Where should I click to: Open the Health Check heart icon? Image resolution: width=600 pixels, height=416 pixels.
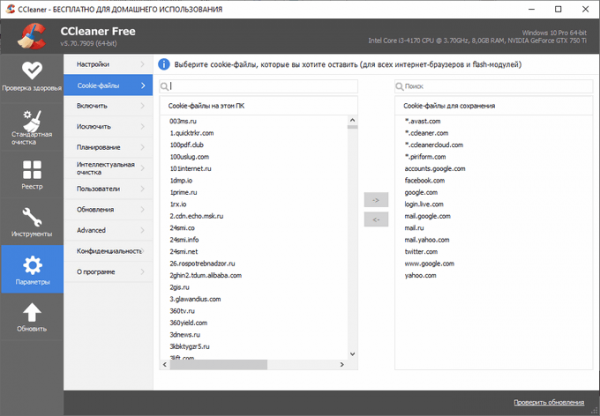point(32,70)
